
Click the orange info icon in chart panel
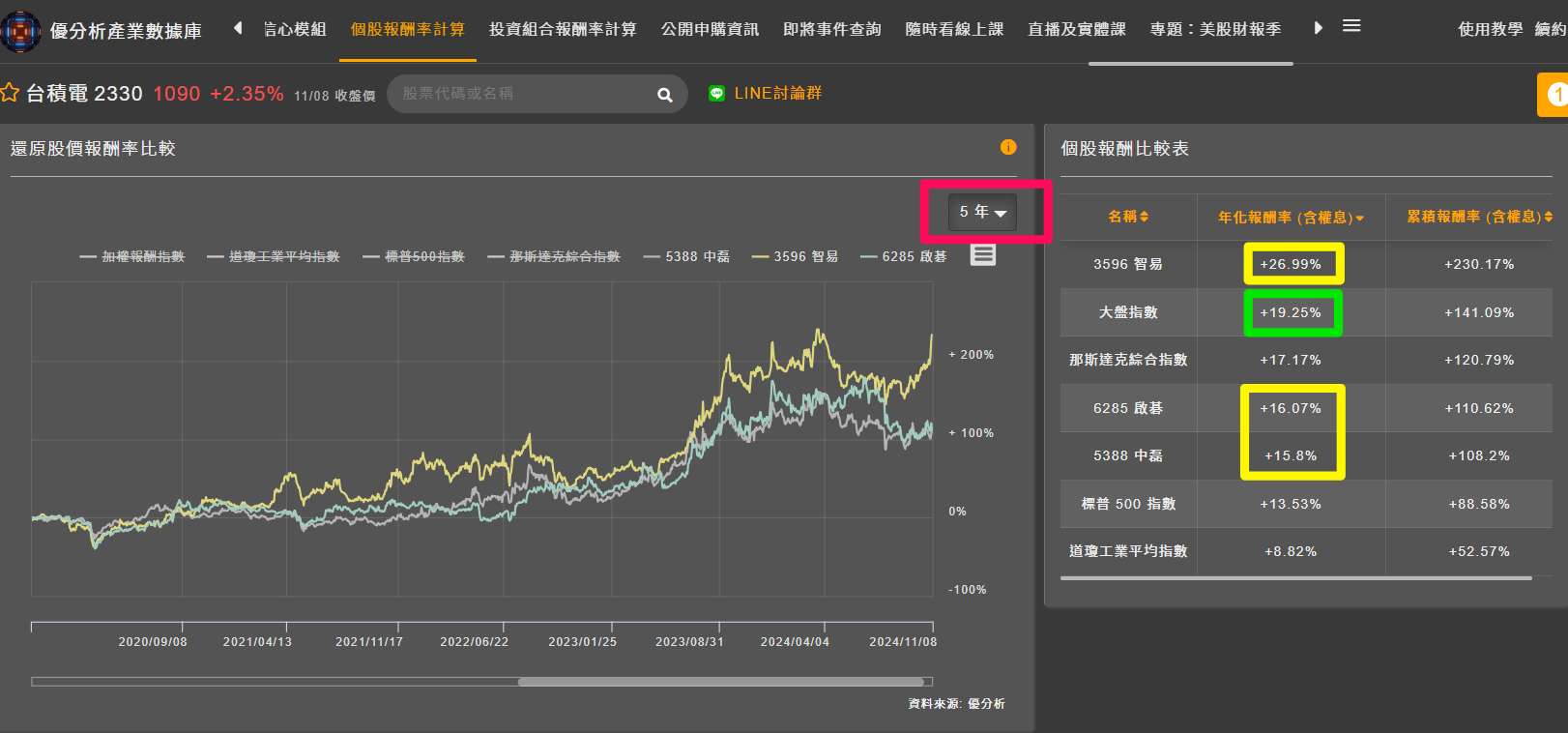click(1008, 147)
